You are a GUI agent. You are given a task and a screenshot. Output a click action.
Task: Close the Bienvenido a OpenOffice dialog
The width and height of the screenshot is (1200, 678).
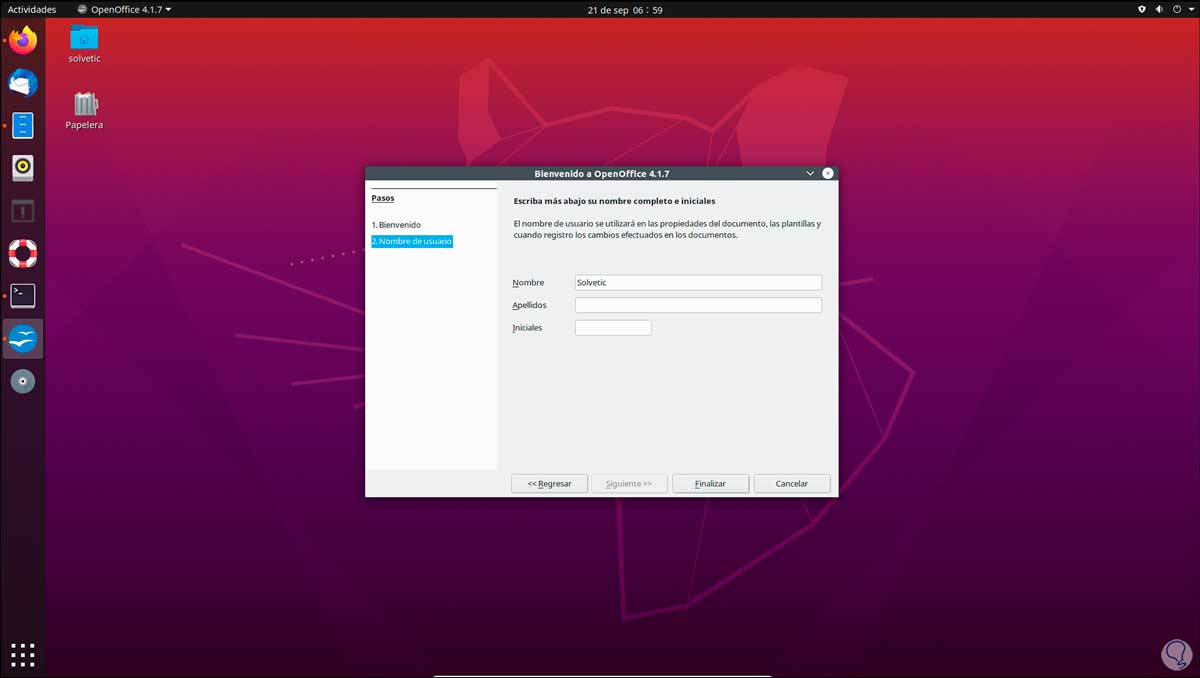[x=828, y=174]
